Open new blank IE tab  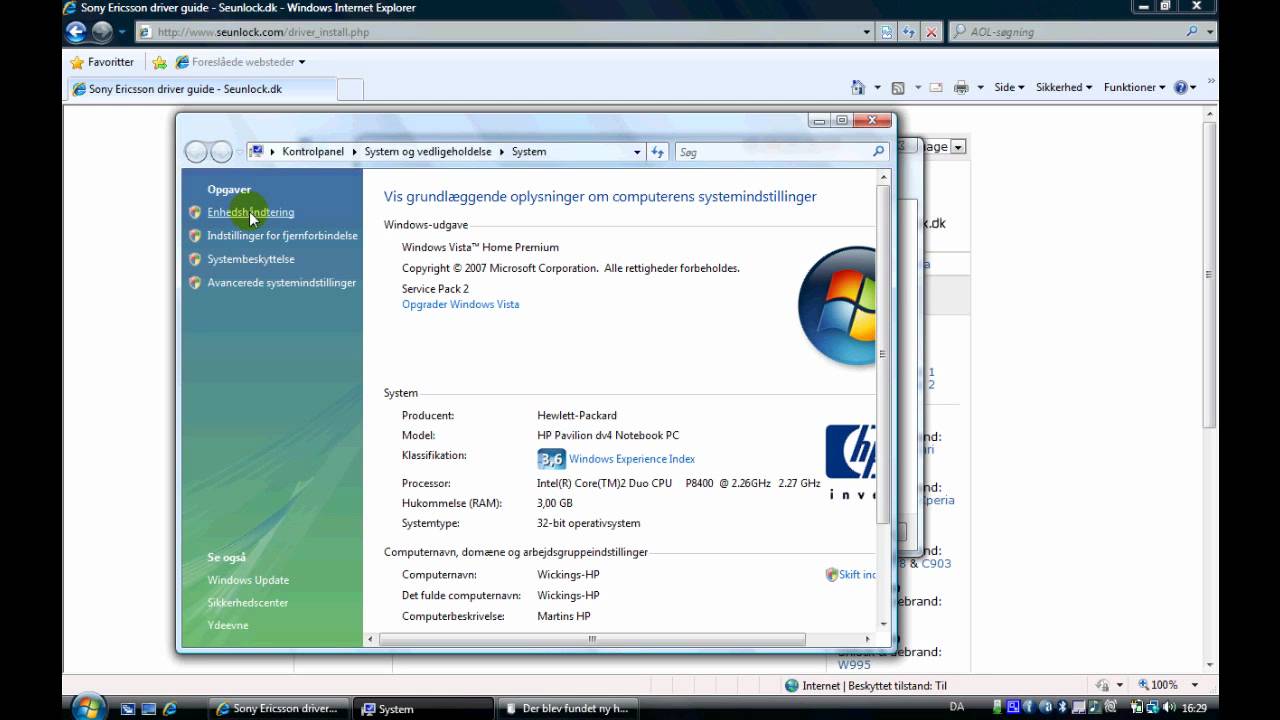[350, 89]
